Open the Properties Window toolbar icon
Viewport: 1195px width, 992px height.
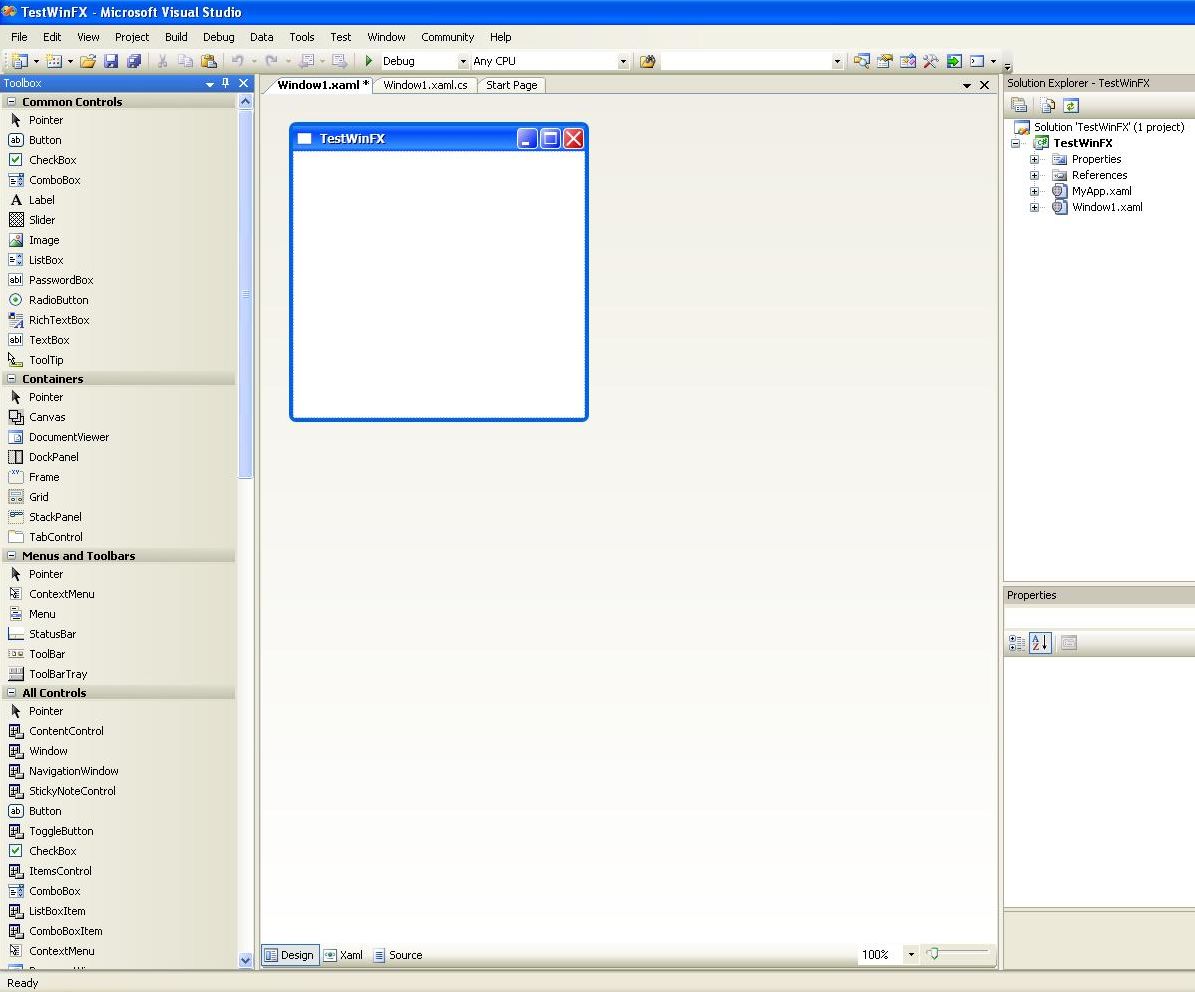click(x=885, y=61)
